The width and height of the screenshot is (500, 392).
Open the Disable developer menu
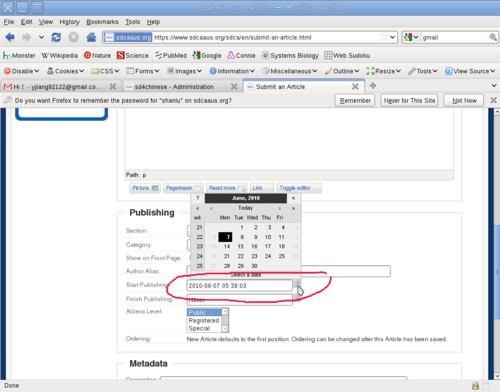click(22, 71)
